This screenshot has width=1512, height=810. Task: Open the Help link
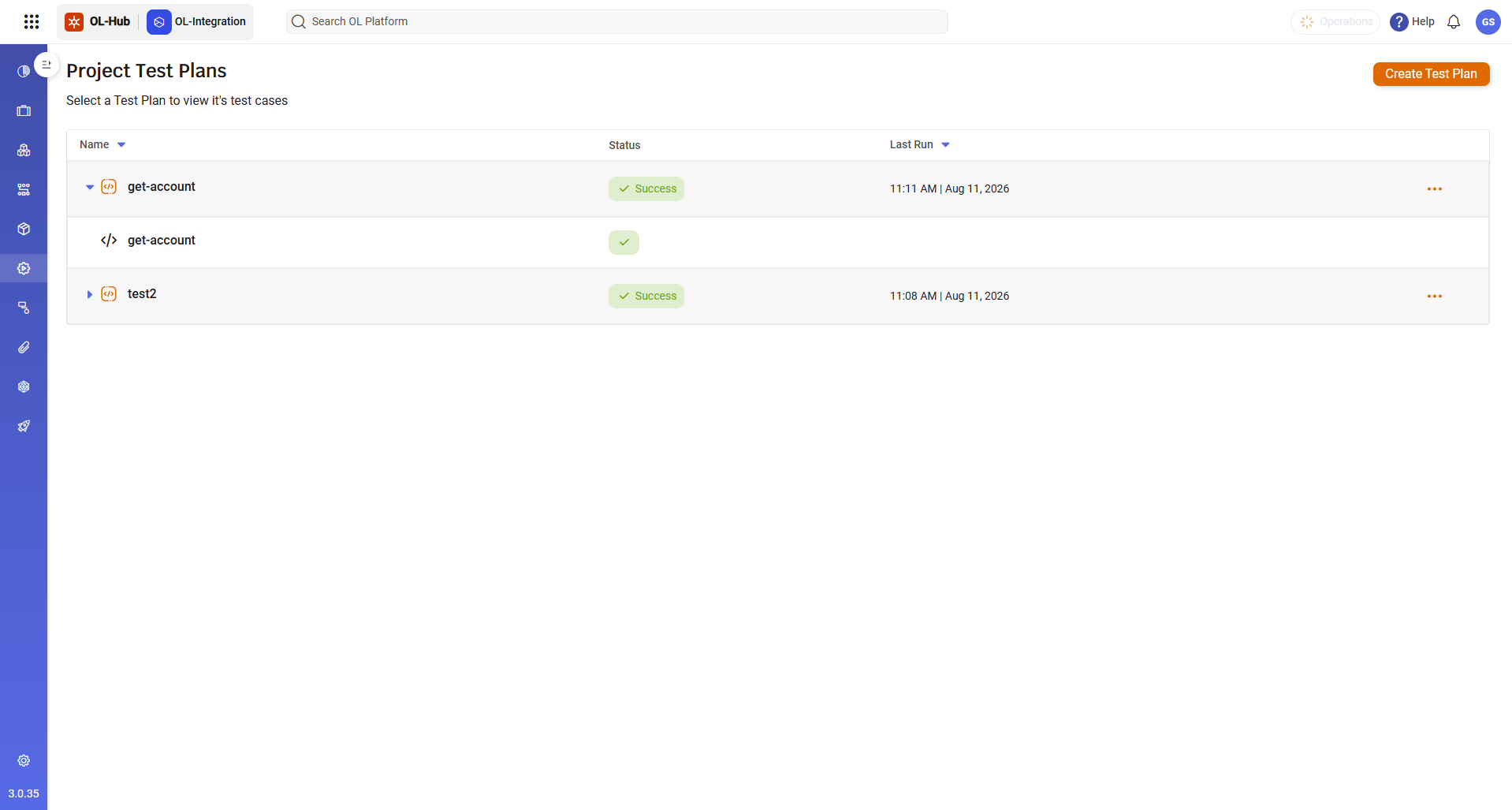pyautogui.click(x=1412, y=22)
